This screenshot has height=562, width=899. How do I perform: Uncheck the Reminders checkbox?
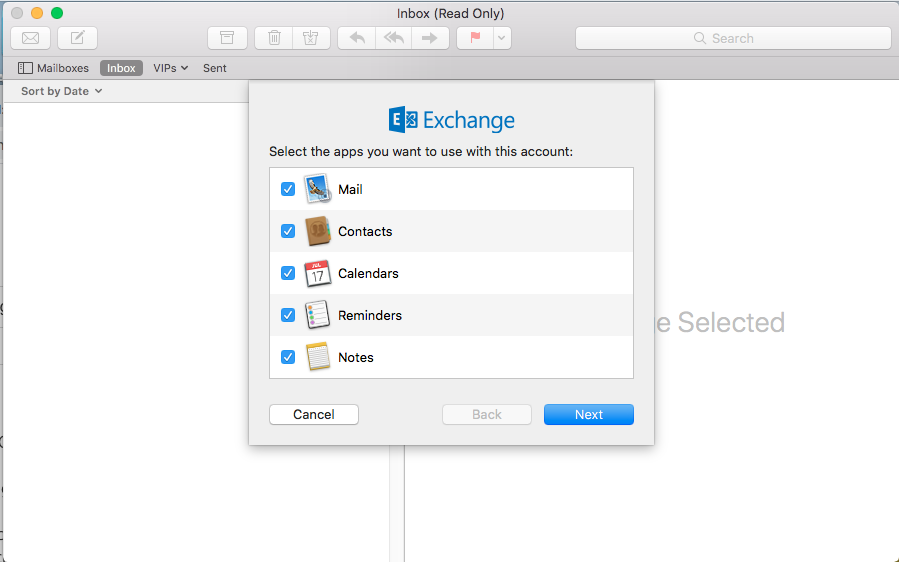point(288,315)
